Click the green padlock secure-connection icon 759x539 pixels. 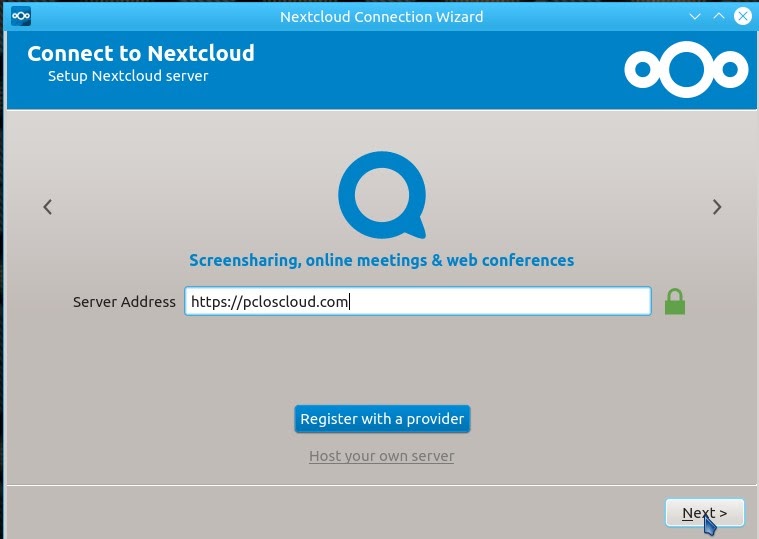pos(675,302)
